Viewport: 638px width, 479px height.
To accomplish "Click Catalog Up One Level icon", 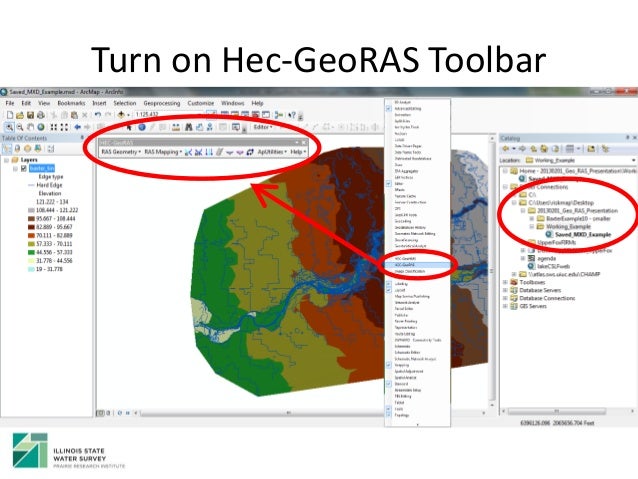I will click(533, 149).
